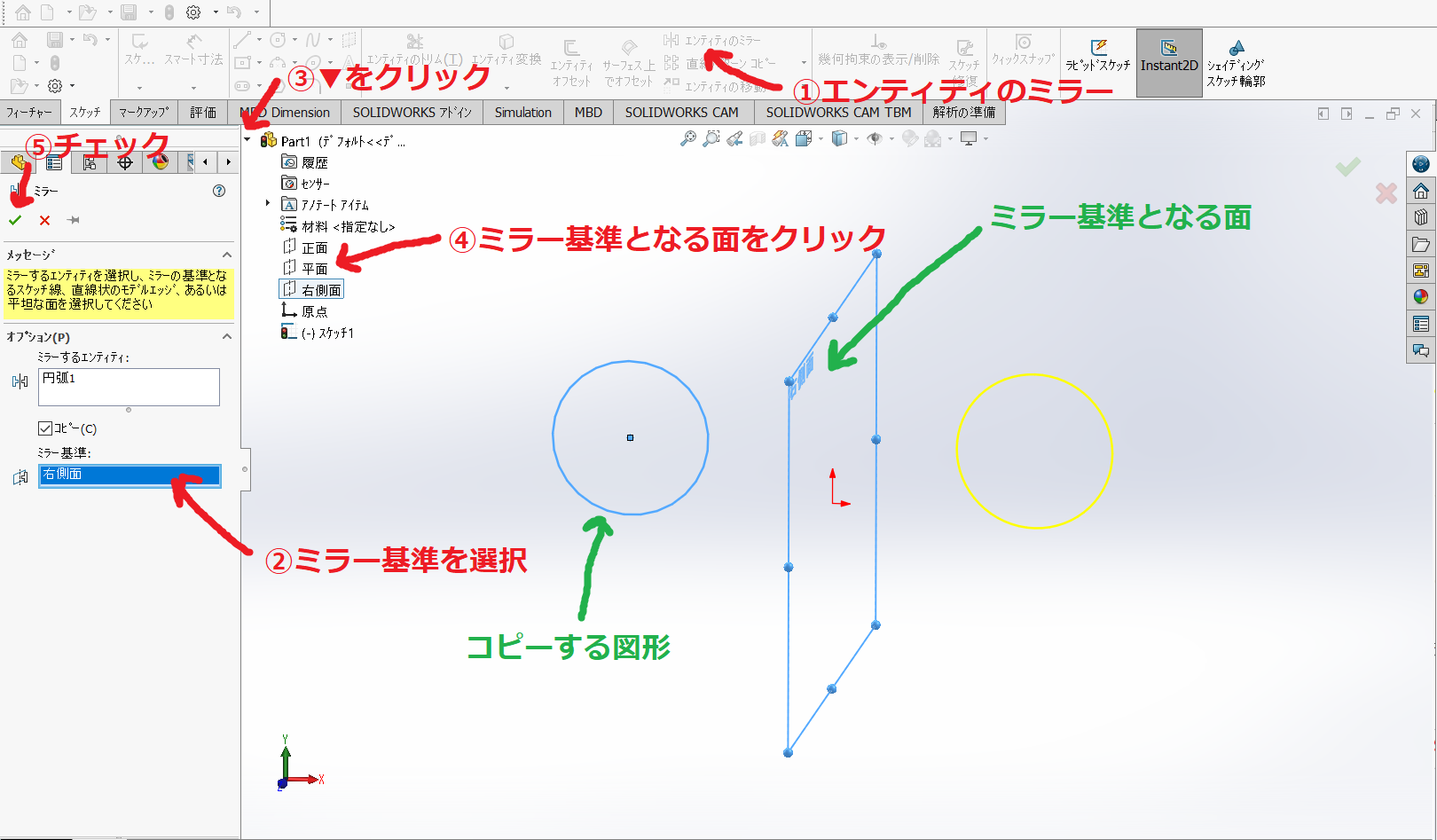Open the Design Library task pane icon

point(1421,217)
